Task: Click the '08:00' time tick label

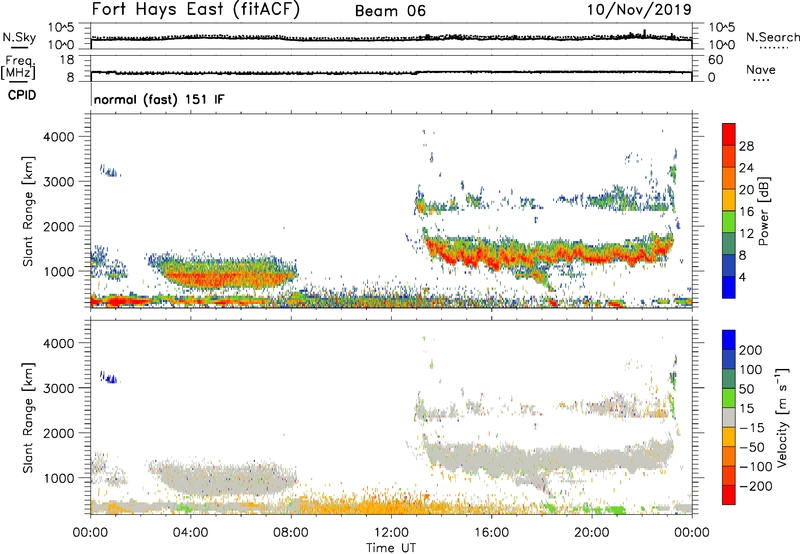Action: pos(291,533)
